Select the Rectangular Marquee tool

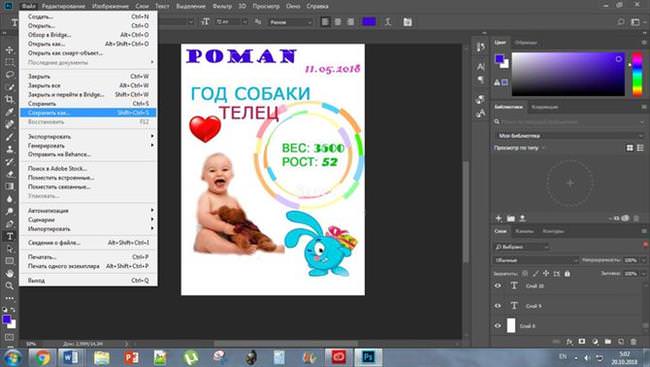[x=10, y=63]
